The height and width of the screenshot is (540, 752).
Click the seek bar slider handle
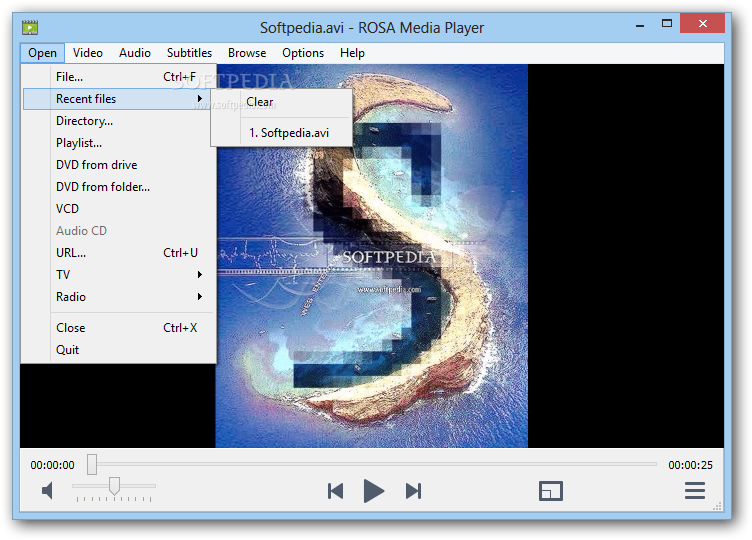(92, 465)
